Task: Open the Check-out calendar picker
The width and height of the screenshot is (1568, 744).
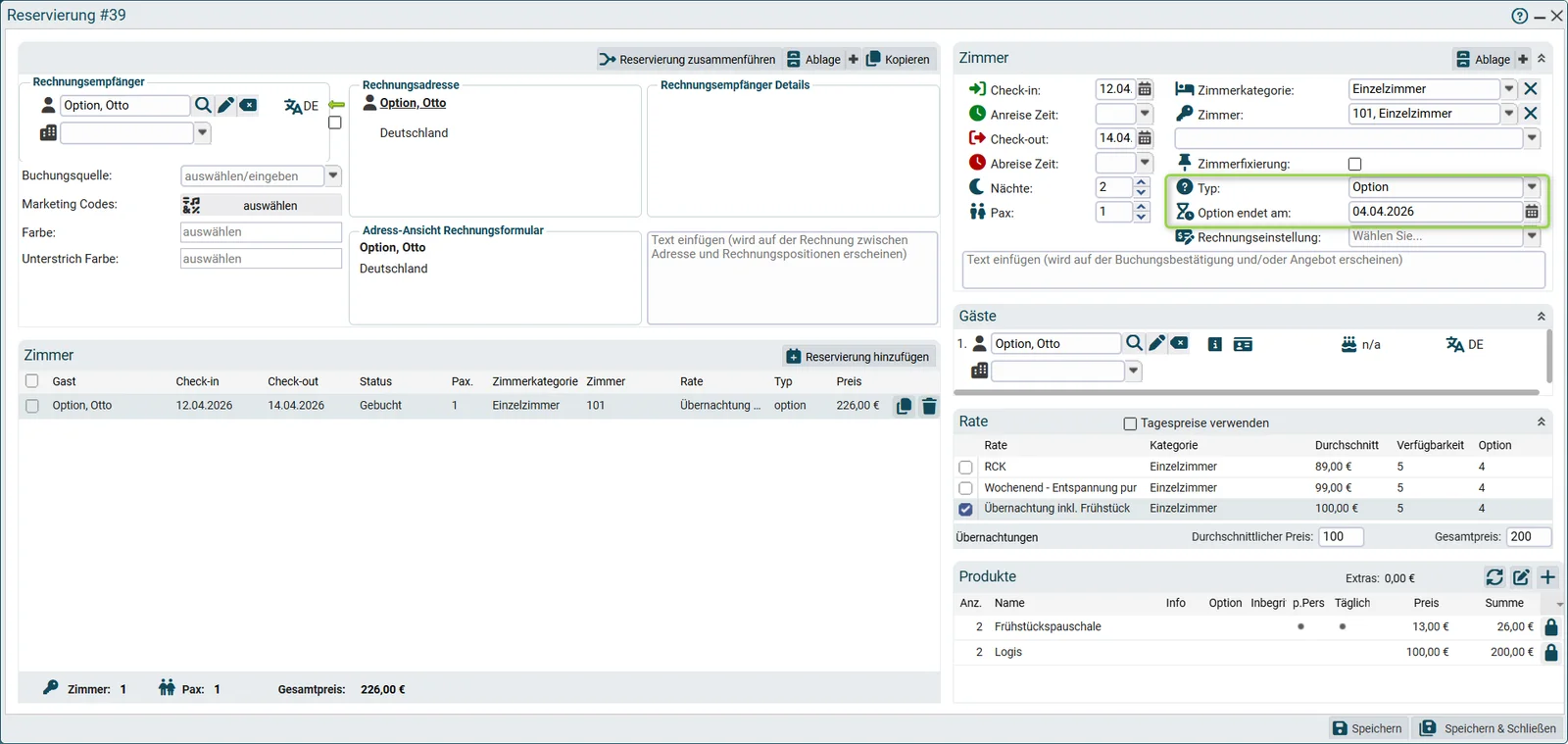Action: [1145, 138]
